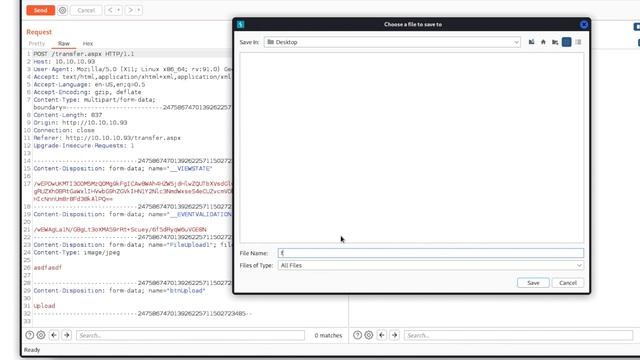Viewport: 640px width, 360px height.
Task: Switch to the Hex request tab
Action: (x=88, y=43)
